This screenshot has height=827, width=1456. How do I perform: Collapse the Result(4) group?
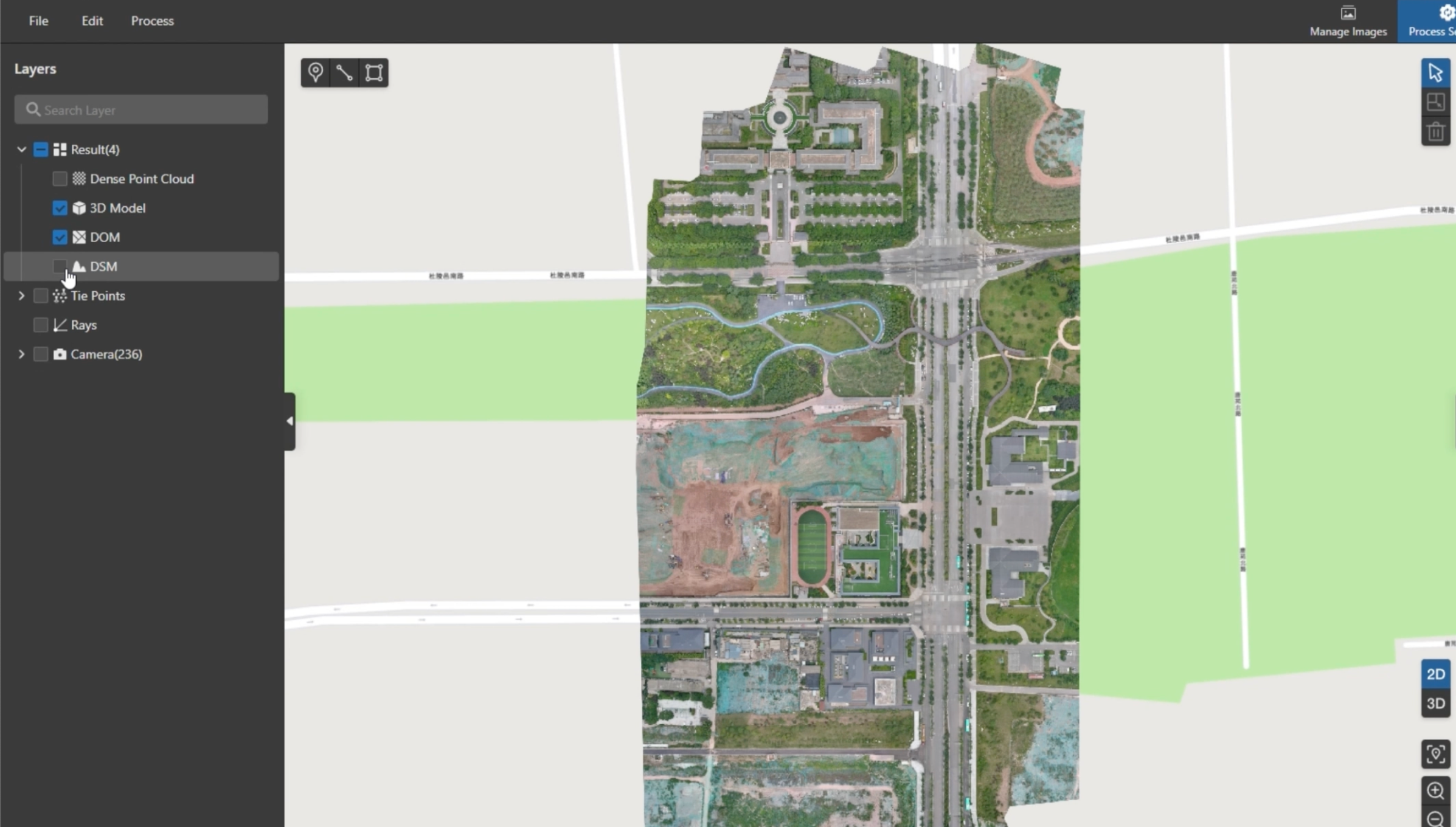pyautogui.click(x=21, y=150)
